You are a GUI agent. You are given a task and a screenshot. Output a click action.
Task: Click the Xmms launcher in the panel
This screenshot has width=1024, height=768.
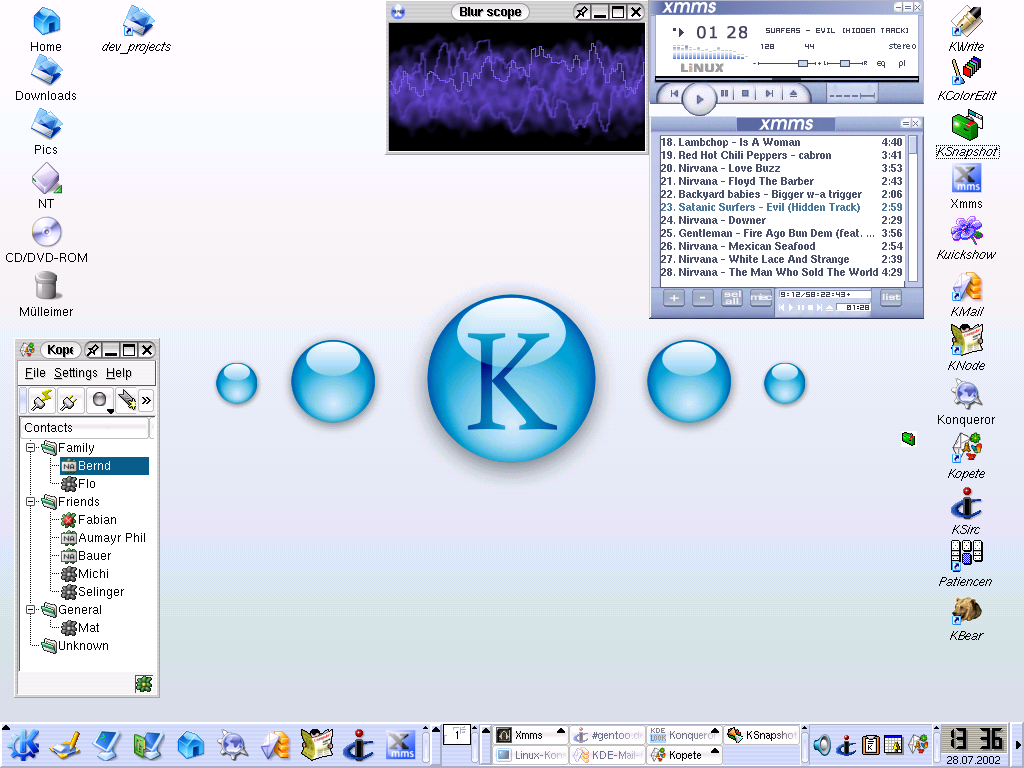tap(400, 745)
